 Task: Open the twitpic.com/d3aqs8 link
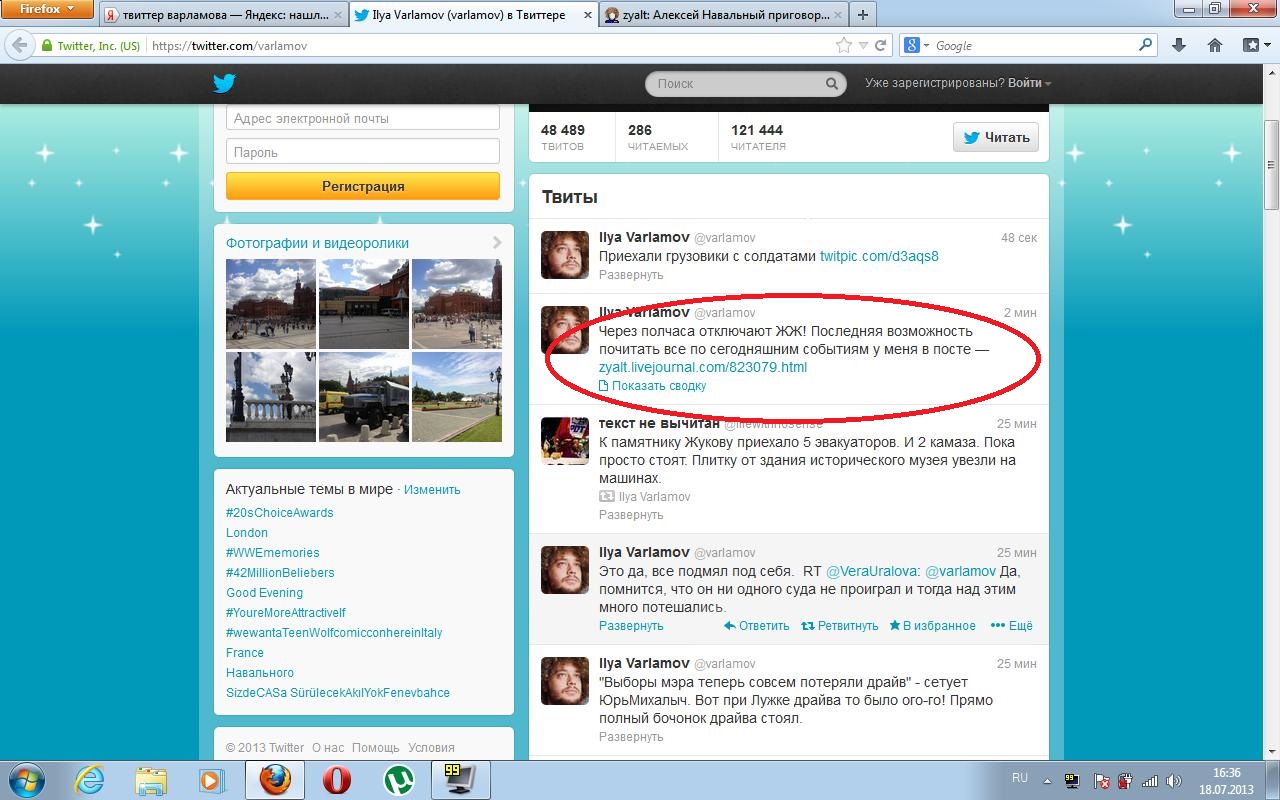point(879,256)
